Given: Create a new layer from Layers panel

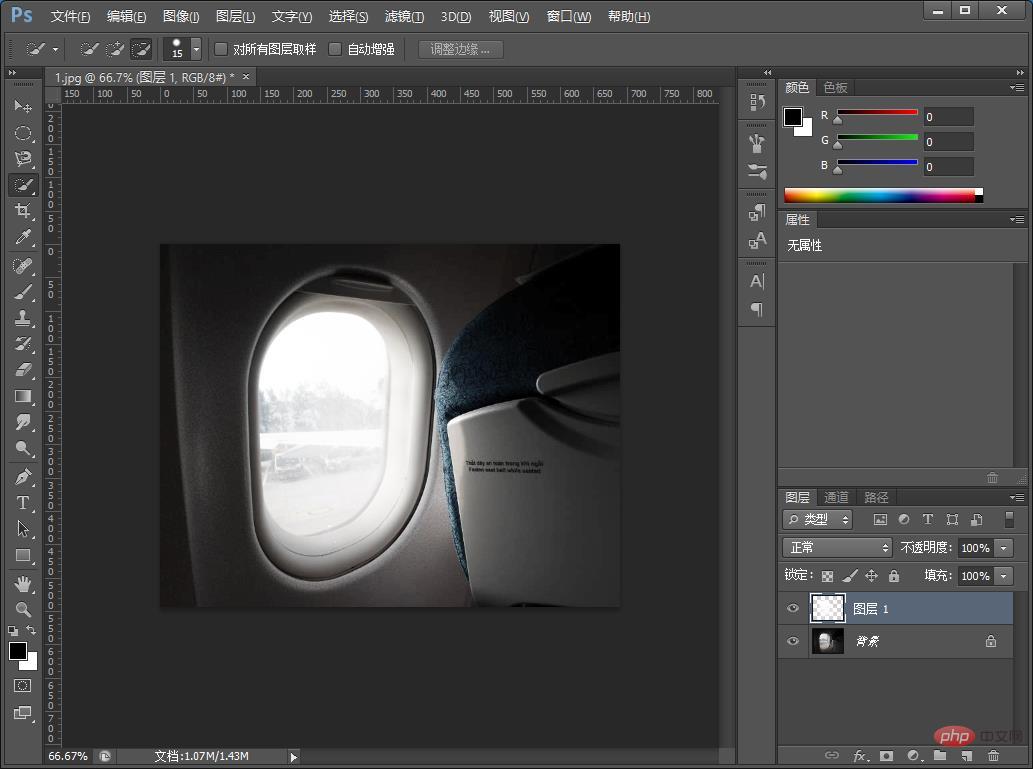Looking at the screenshot, I should click(966, 755).
